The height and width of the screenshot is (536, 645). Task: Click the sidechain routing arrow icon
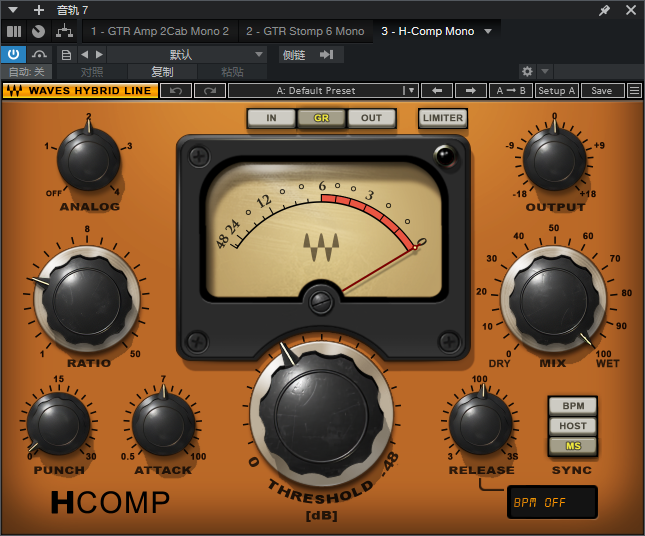pyautogui.click(x=327, y=54)
